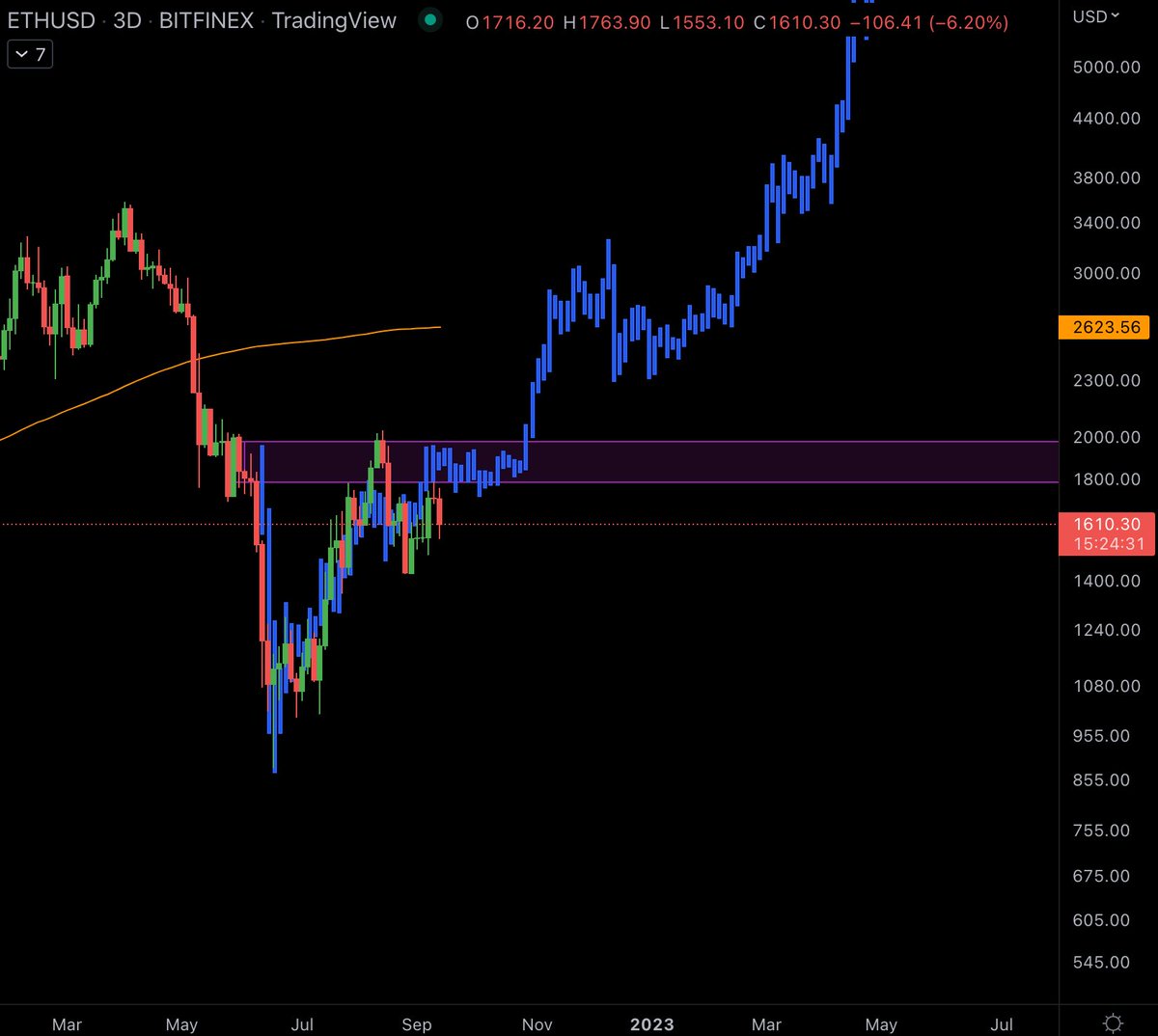Click the first May label on time axis

click(181, 1024)
